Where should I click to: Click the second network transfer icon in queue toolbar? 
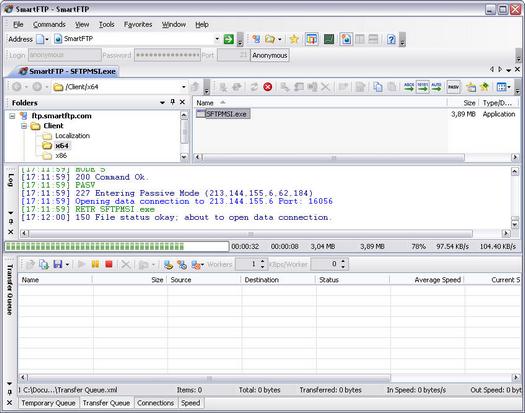(x=182, y=265)
